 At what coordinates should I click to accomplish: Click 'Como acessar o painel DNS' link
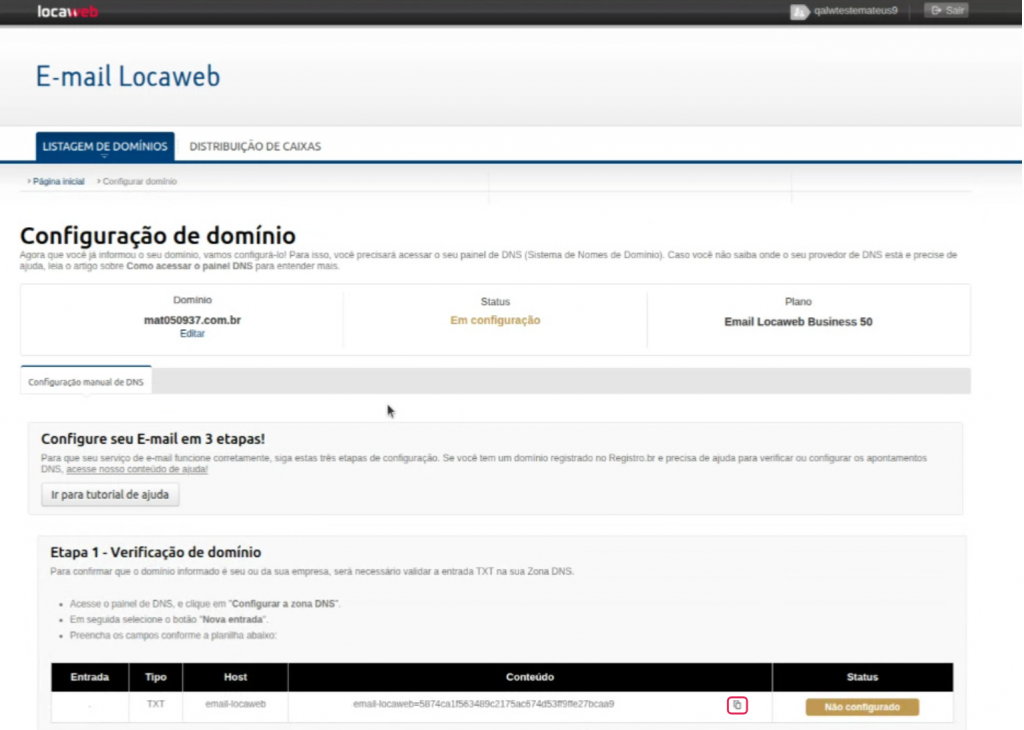[189, 266]
